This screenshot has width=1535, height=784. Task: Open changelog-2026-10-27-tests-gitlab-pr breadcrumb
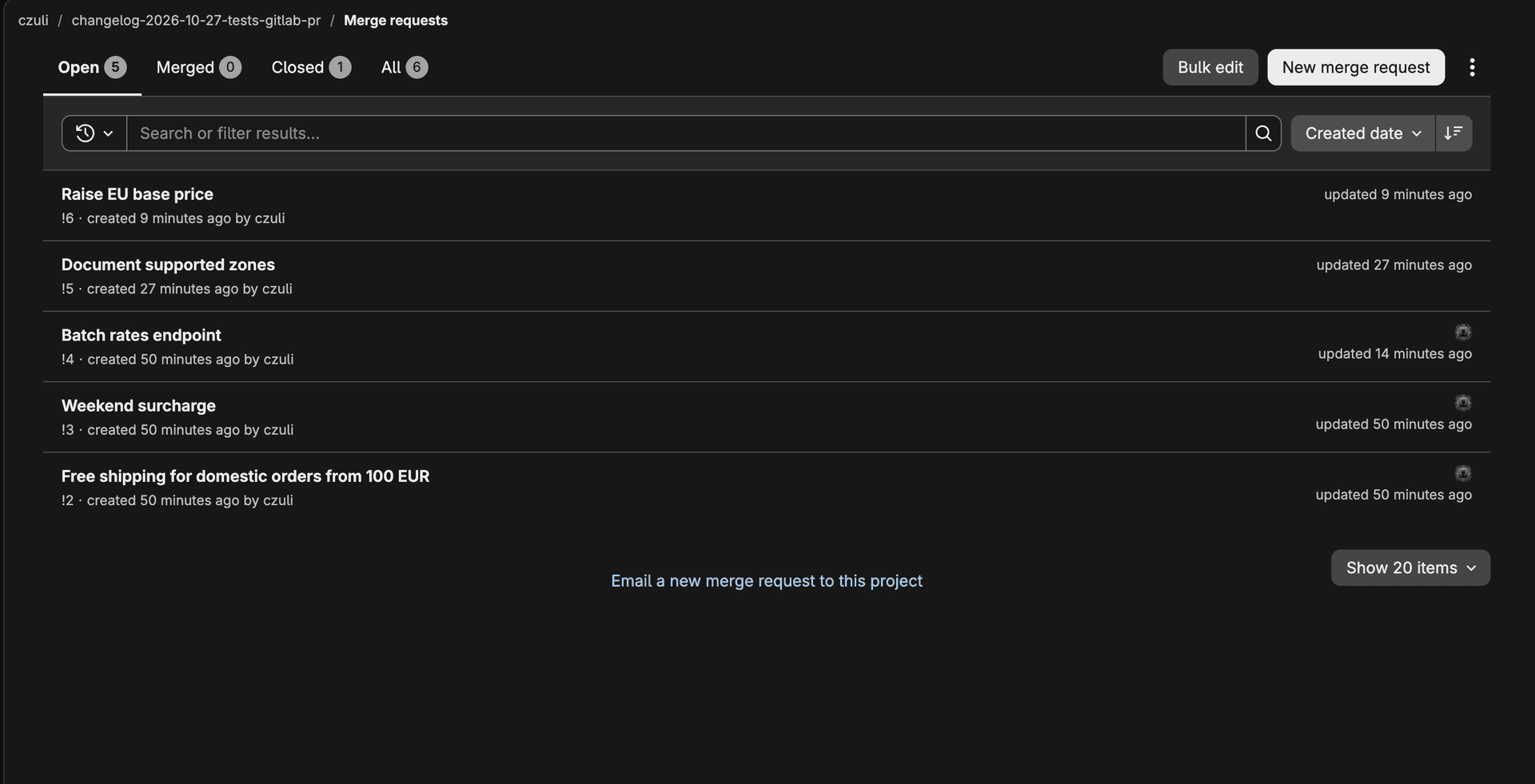196,21
